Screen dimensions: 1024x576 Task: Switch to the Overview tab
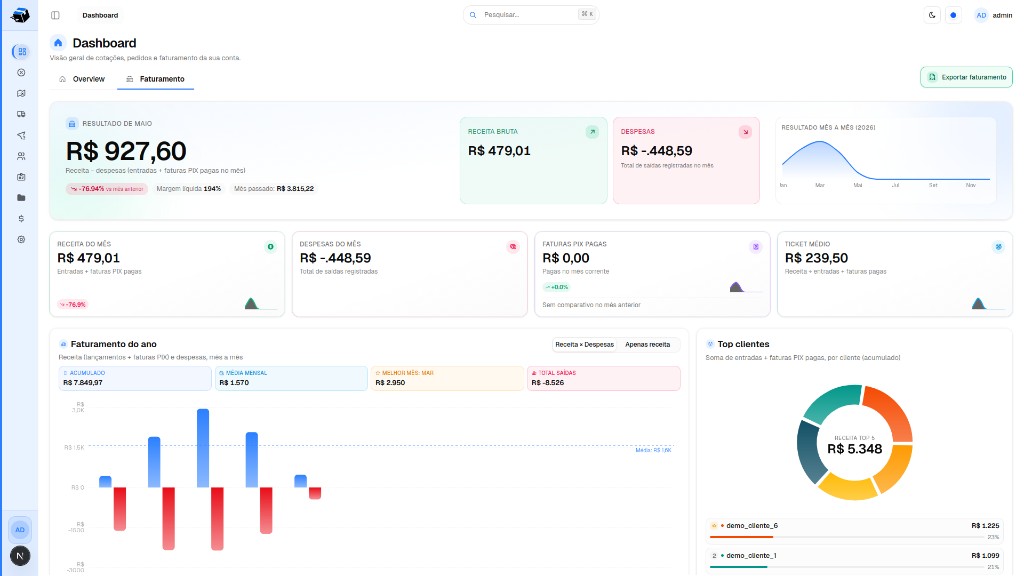coord(82,79)
